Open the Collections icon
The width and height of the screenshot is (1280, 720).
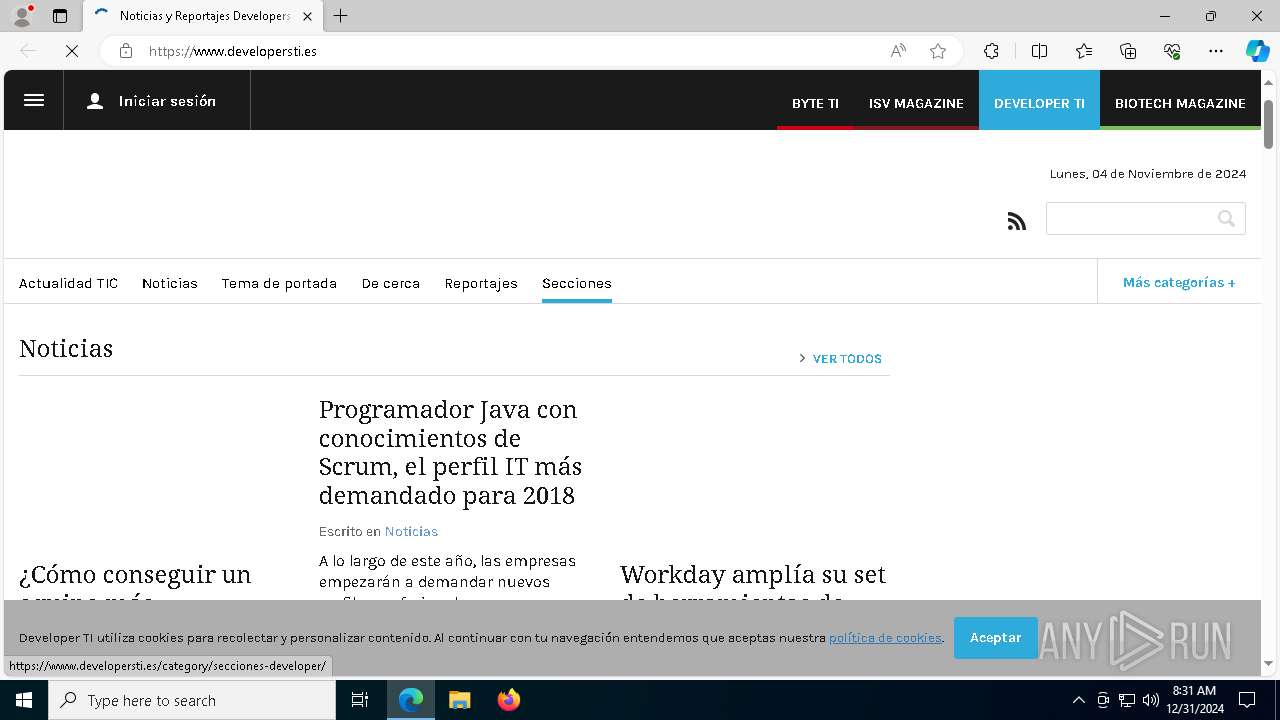(1128, 51)
